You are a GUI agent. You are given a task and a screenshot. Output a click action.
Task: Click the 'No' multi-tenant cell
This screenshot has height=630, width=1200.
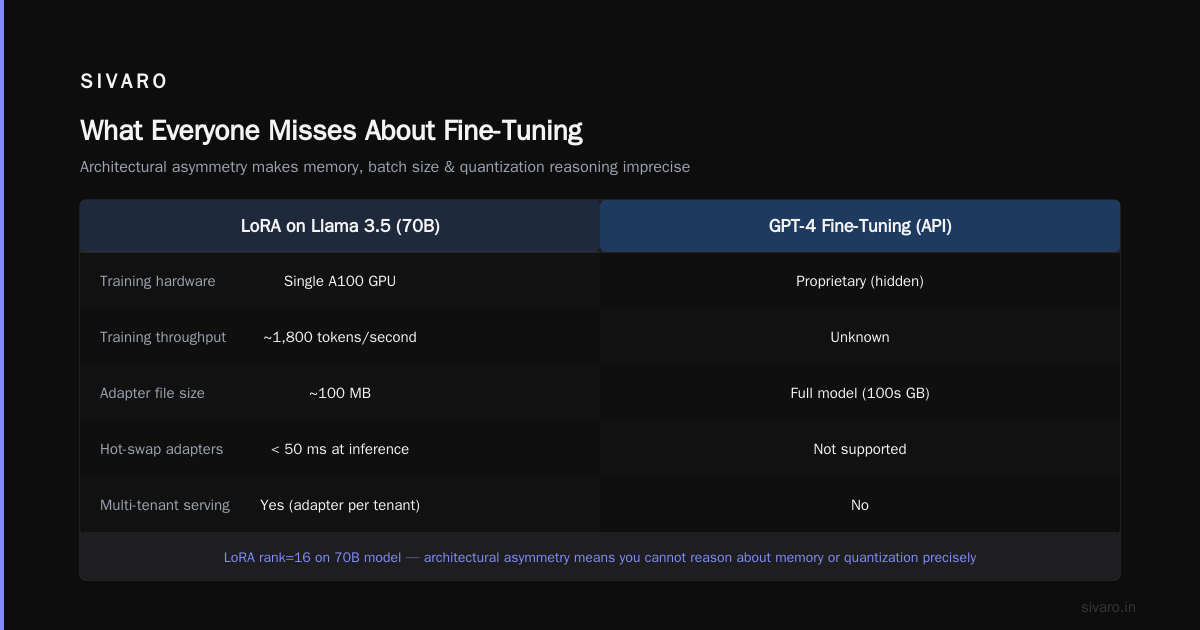[860, 505]
